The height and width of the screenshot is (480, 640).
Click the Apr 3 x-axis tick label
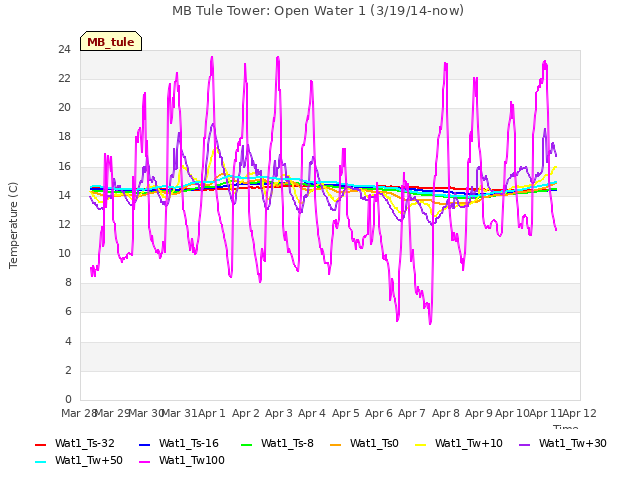279,413
